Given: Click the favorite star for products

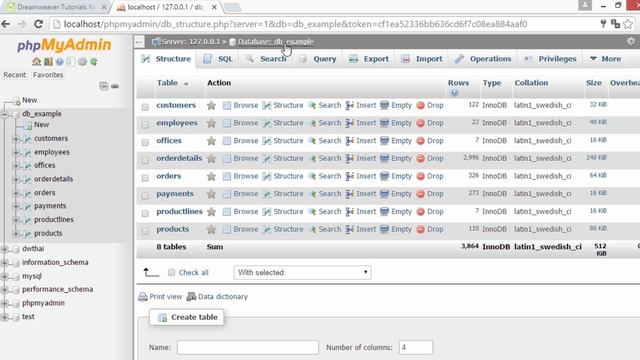Looking at the screenshot, I should tap(211, 229).
